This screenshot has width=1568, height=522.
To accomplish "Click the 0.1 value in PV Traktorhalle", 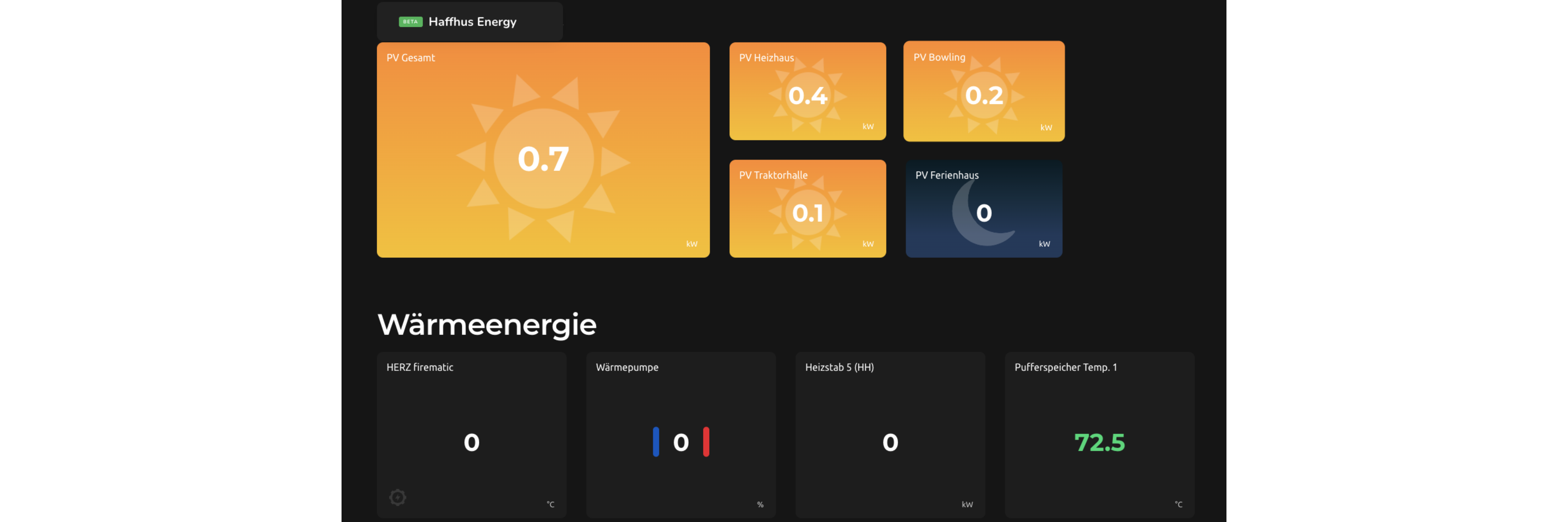I will click(808, 213).
